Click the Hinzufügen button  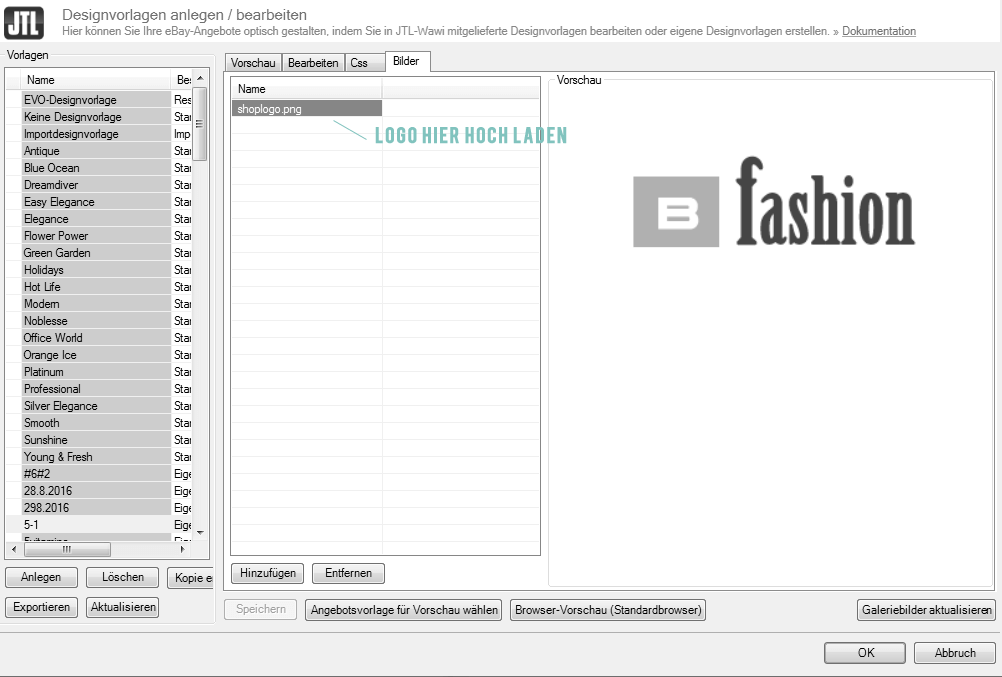(268, 573)
